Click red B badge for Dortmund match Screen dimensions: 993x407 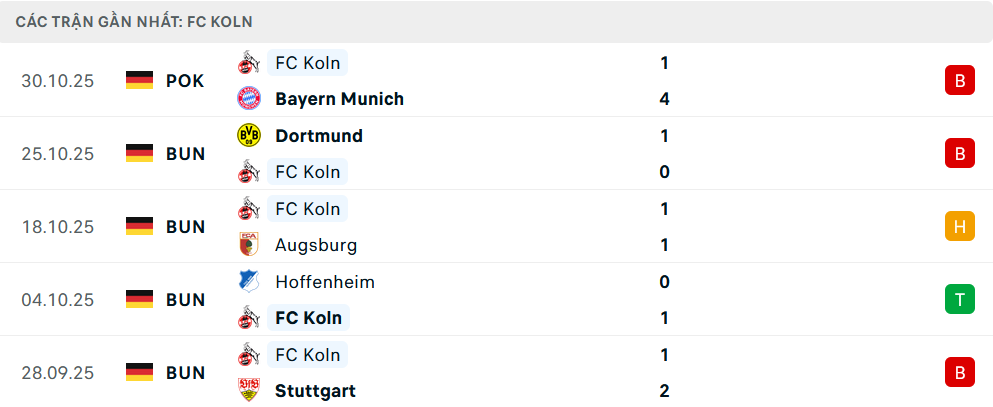tap(959, 154)
